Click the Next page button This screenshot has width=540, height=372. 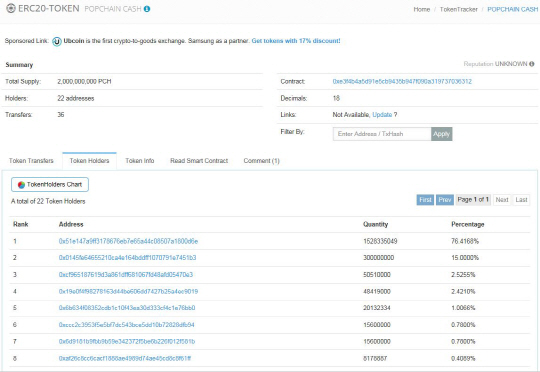[x=502, y=200]
